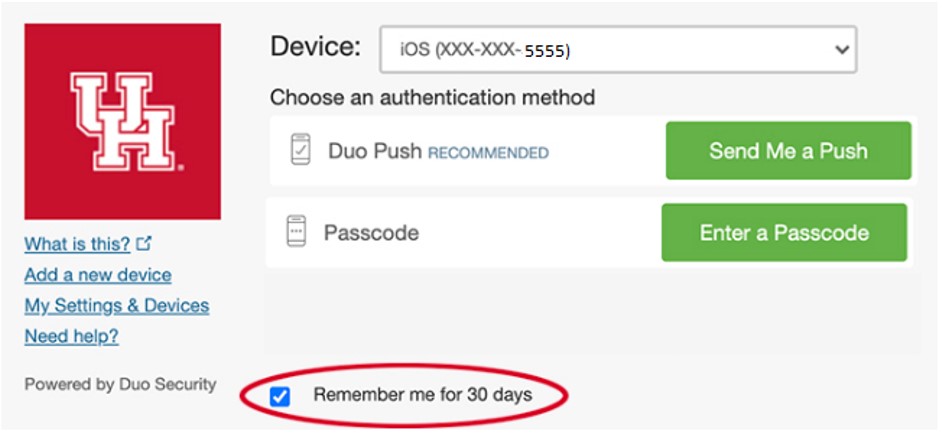
Task: Go to My Settings & Devices
Action: (117, 306)
